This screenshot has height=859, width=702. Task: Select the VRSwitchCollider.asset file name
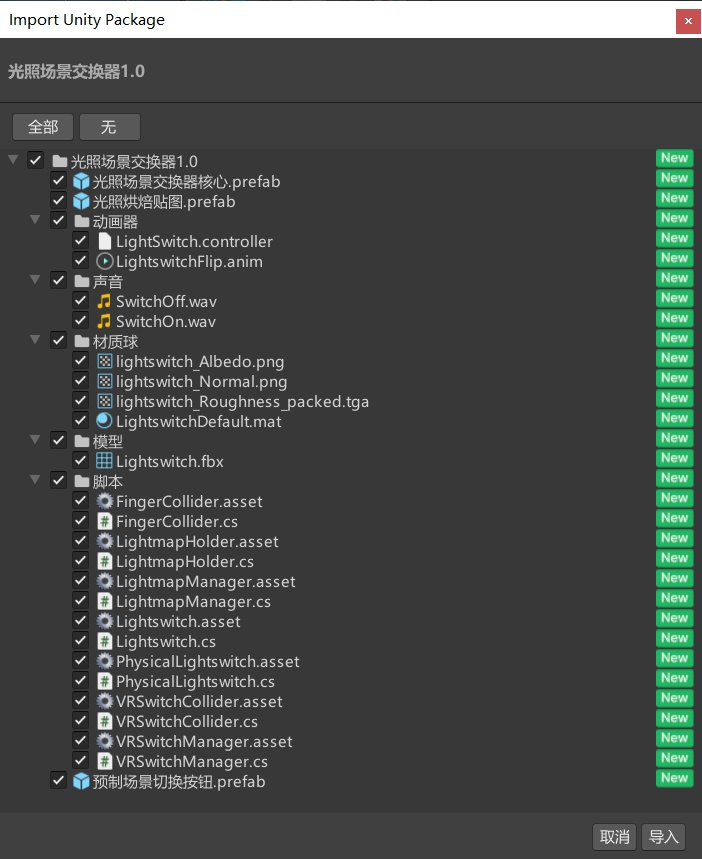click(x=199, y=701)
